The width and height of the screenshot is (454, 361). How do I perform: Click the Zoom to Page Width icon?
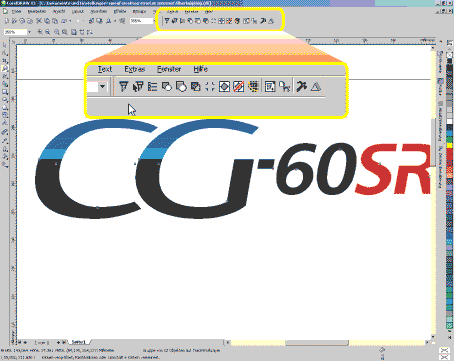[x=82, y=32]
